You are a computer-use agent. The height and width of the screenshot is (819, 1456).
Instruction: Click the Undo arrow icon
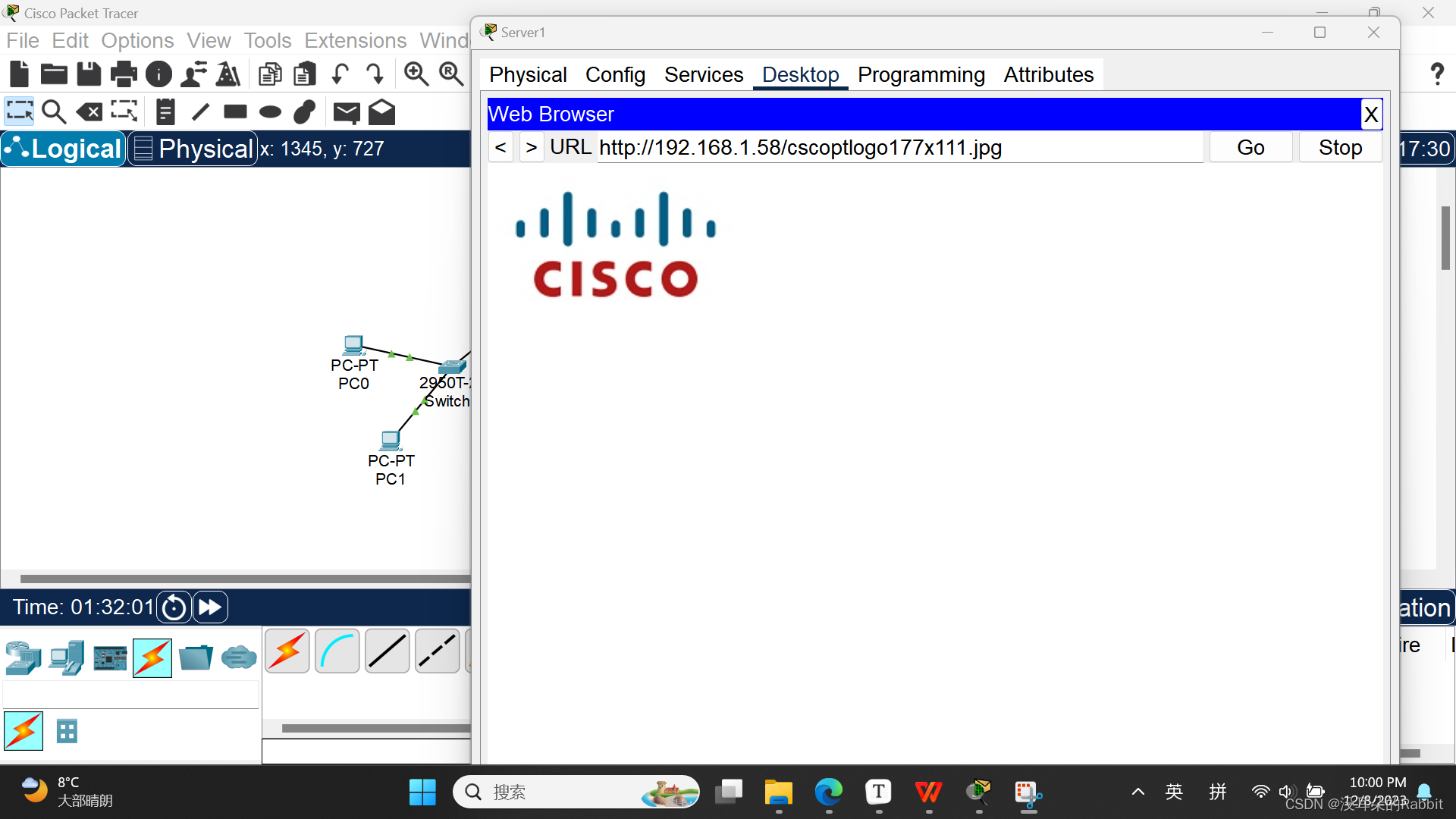tap(340, 74)
